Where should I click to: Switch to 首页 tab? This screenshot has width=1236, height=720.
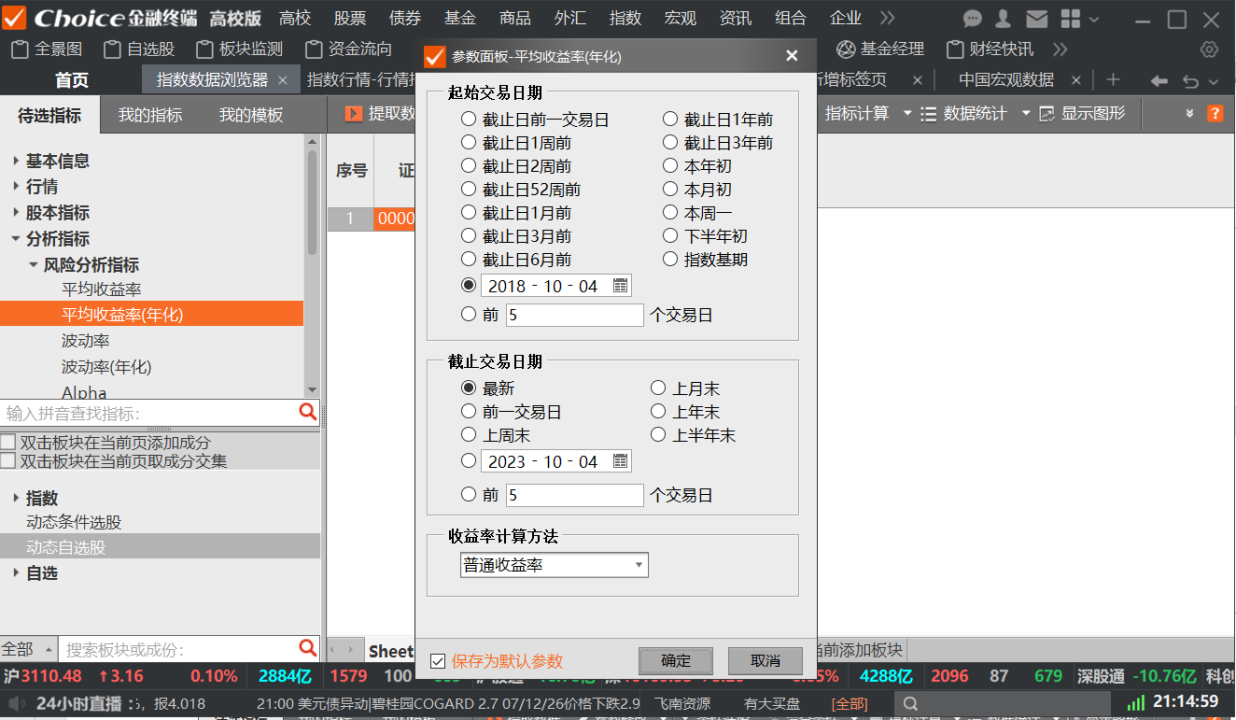click(72, 80)
